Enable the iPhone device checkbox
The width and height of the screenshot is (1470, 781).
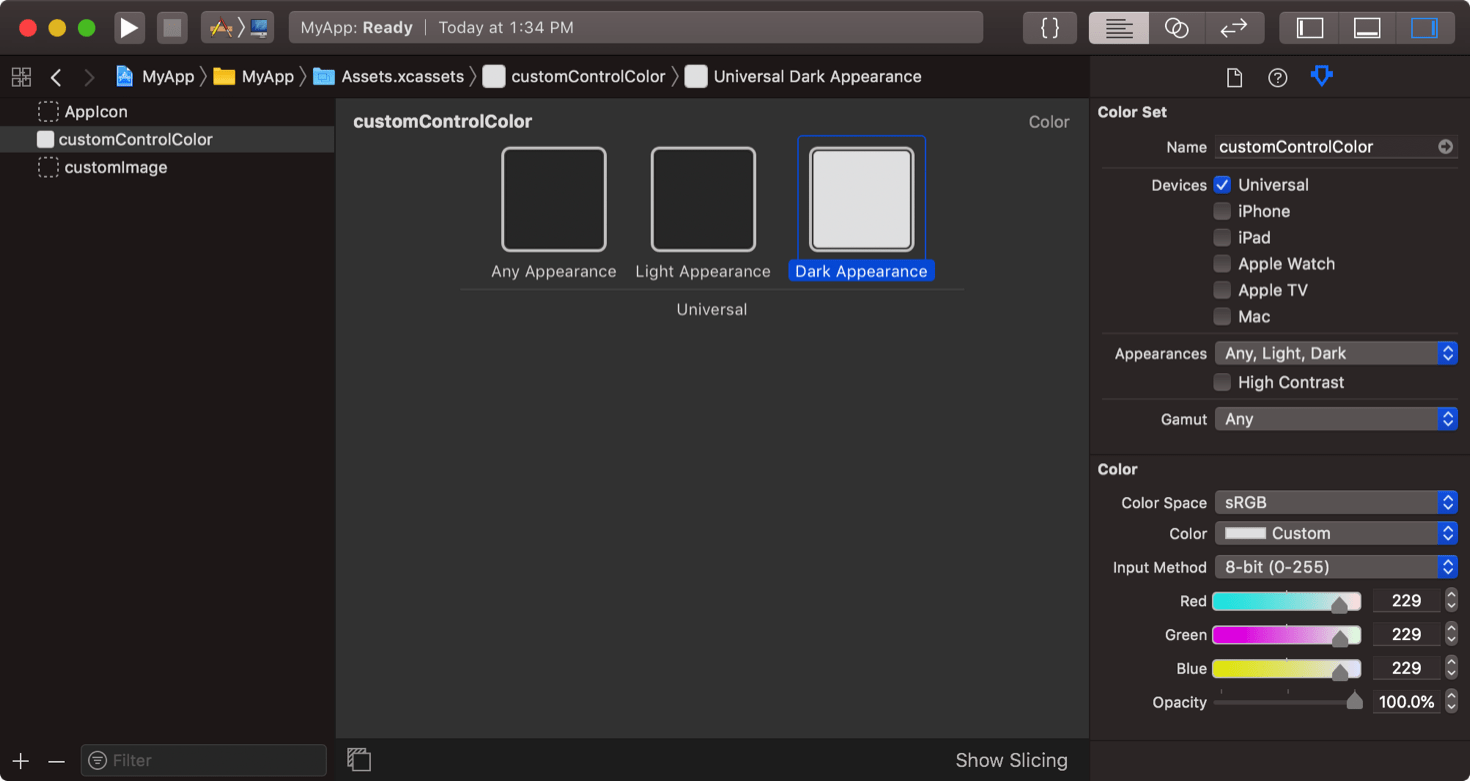(1222, 211)
